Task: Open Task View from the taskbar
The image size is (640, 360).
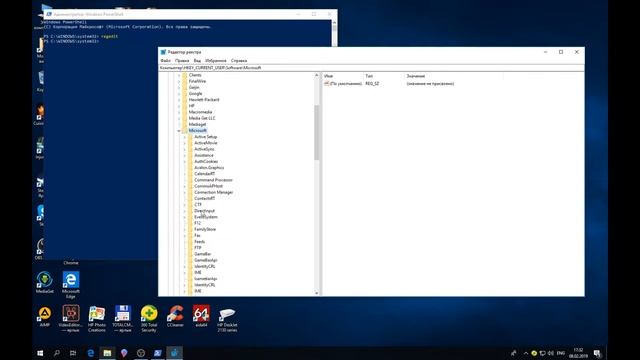Action: pyautogui.click(x=73, y=353)
